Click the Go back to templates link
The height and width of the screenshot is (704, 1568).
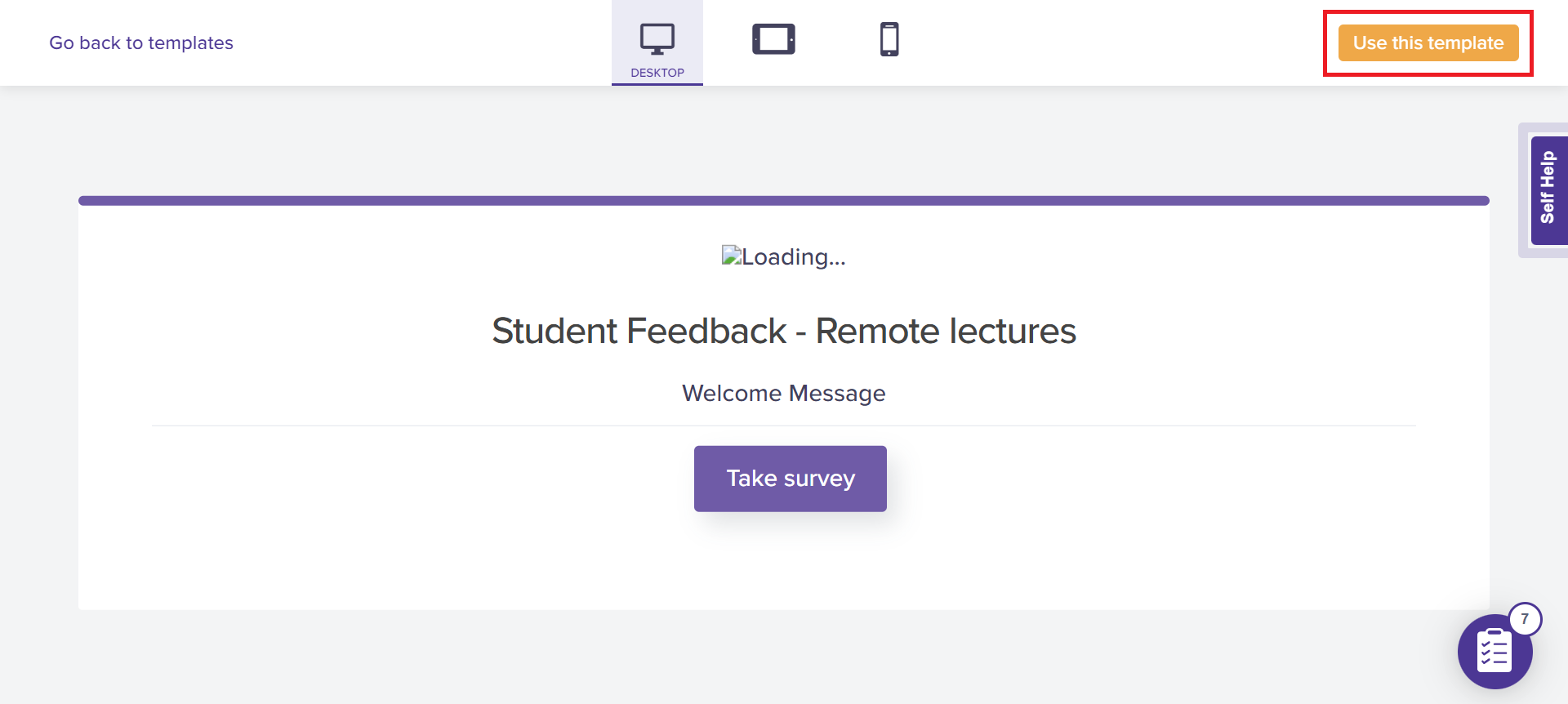coord(141,43)
